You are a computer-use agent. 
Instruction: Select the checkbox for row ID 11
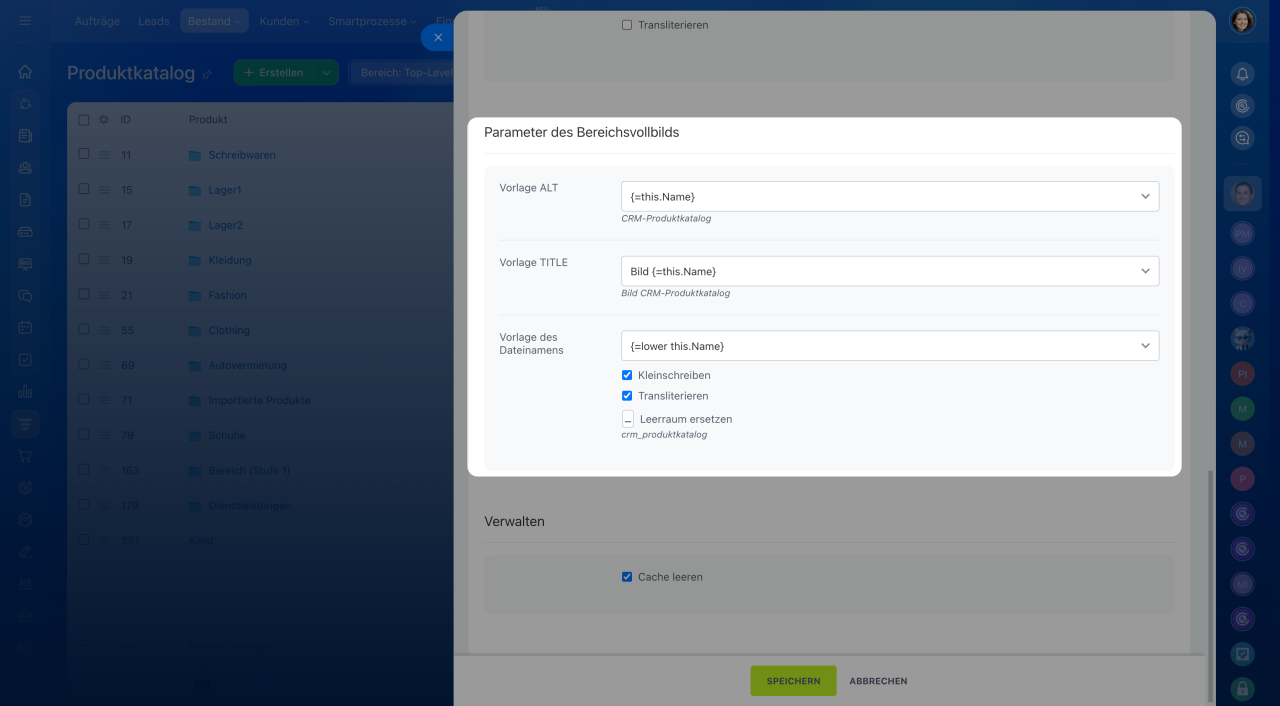coord(84,154)
